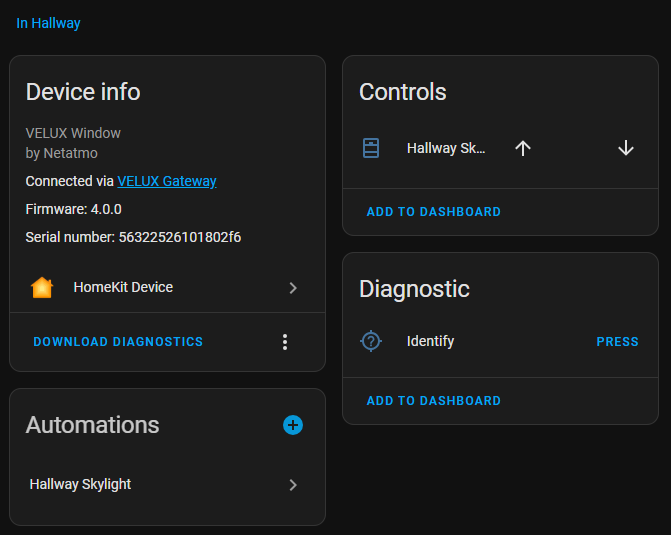
Task: Close the Hallway Skylight cover
Action: [626, 148]
